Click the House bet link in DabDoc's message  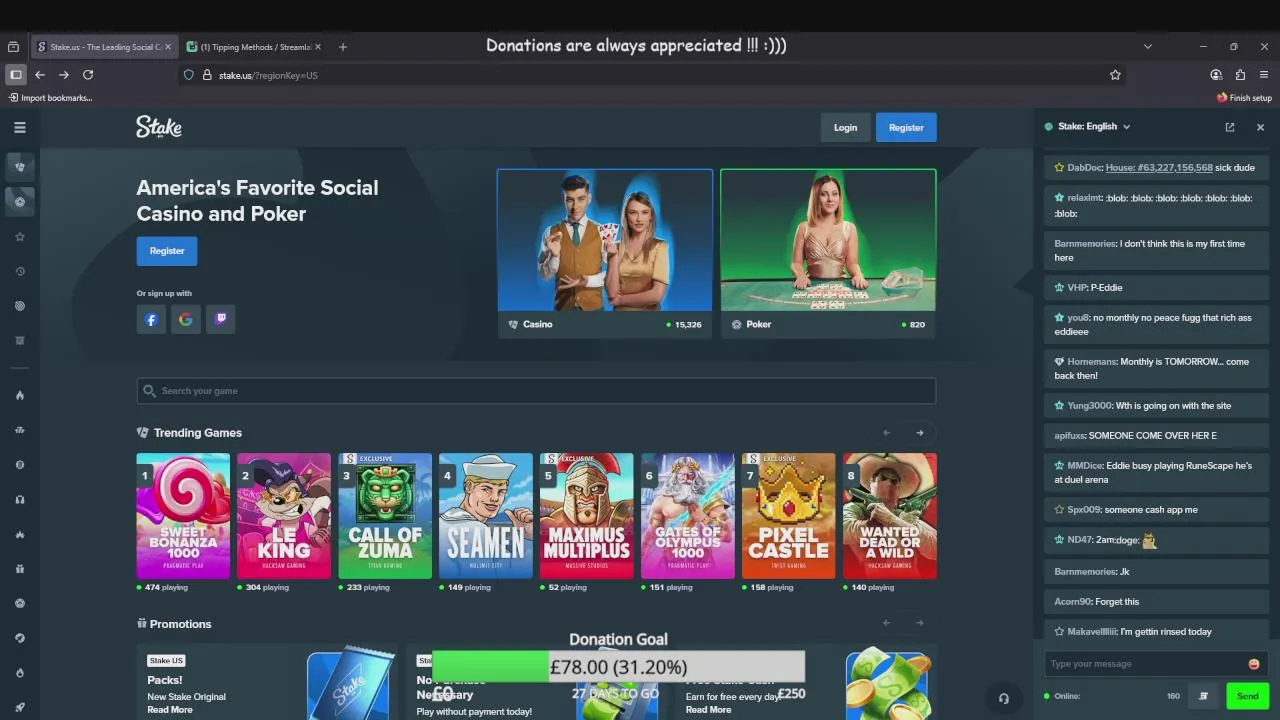[x=1159, y=168]
